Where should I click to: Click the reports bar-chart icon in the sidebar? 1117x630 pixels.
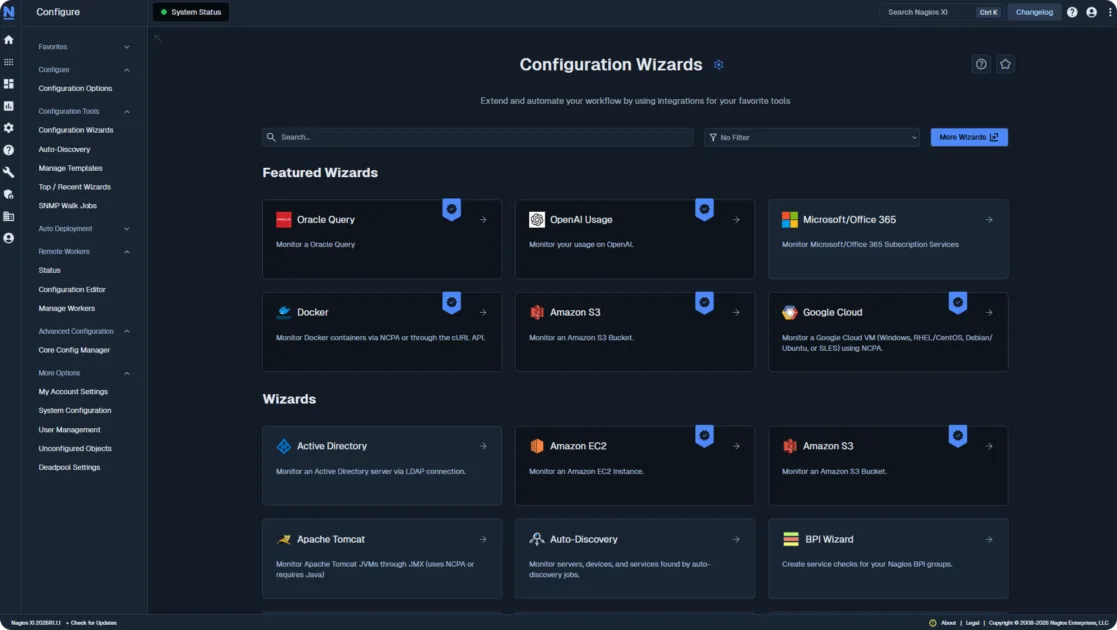(9, 107)
